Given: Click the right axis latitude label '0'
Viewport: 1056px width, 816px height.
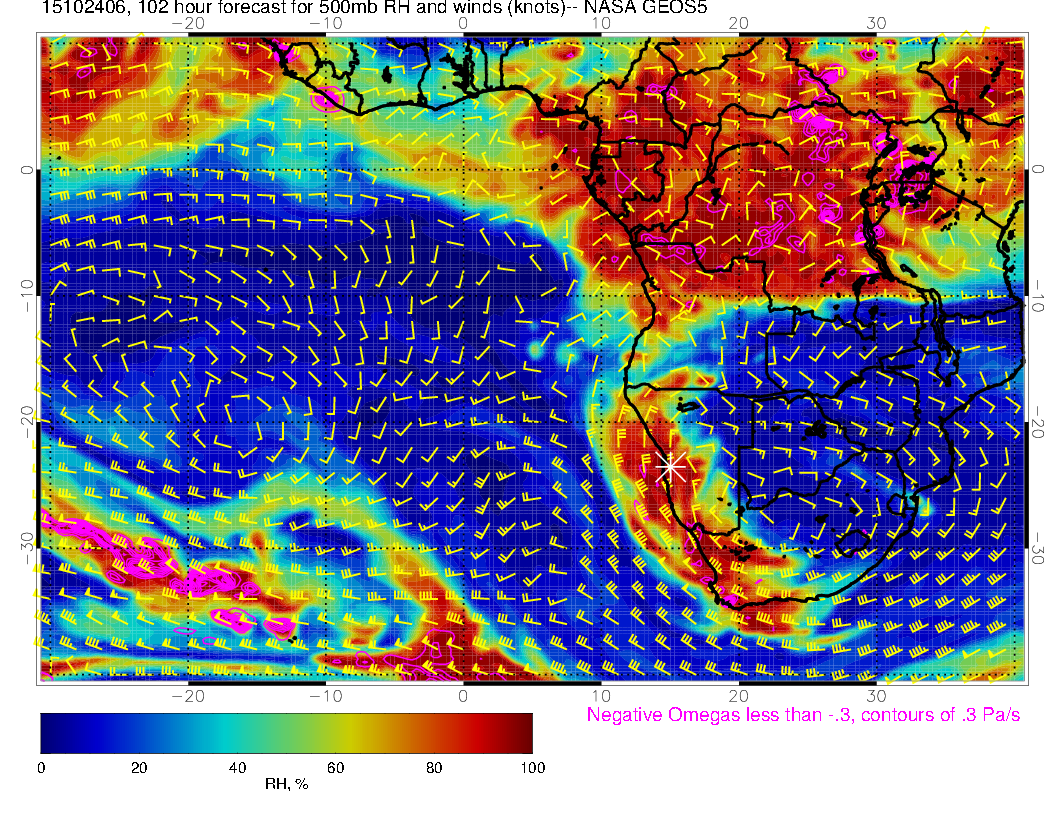Looking at the screenshot, I should [x=1038, y=169].
